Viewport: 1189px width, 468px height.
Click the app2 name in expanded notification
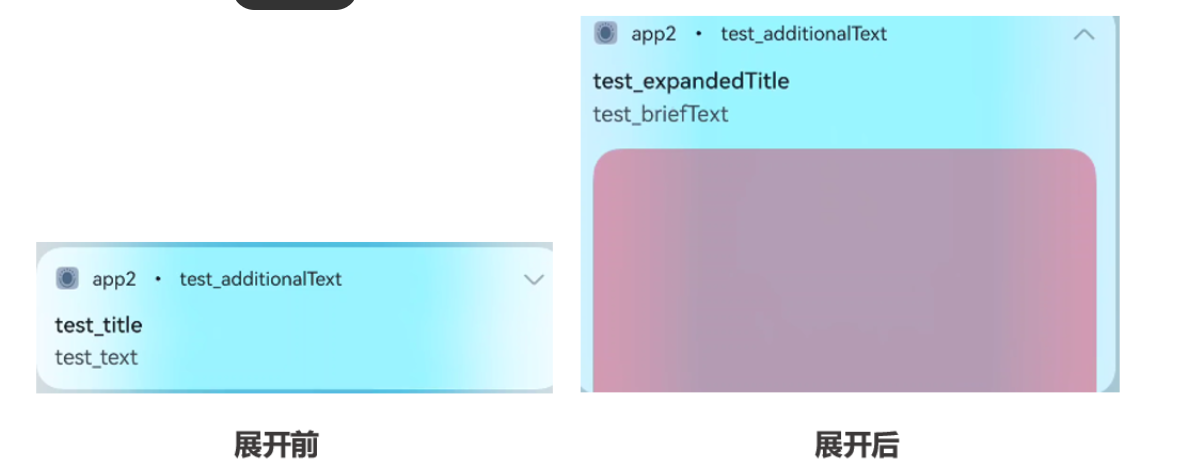coord(654,34)
